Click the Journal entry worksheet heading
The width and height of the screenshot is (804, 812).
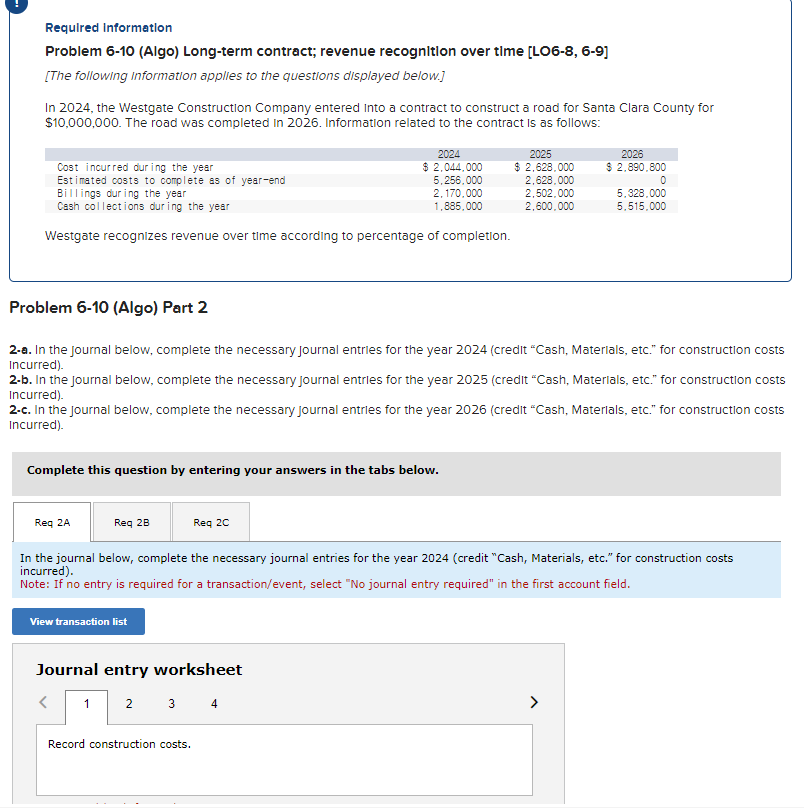tap(138, 669)
